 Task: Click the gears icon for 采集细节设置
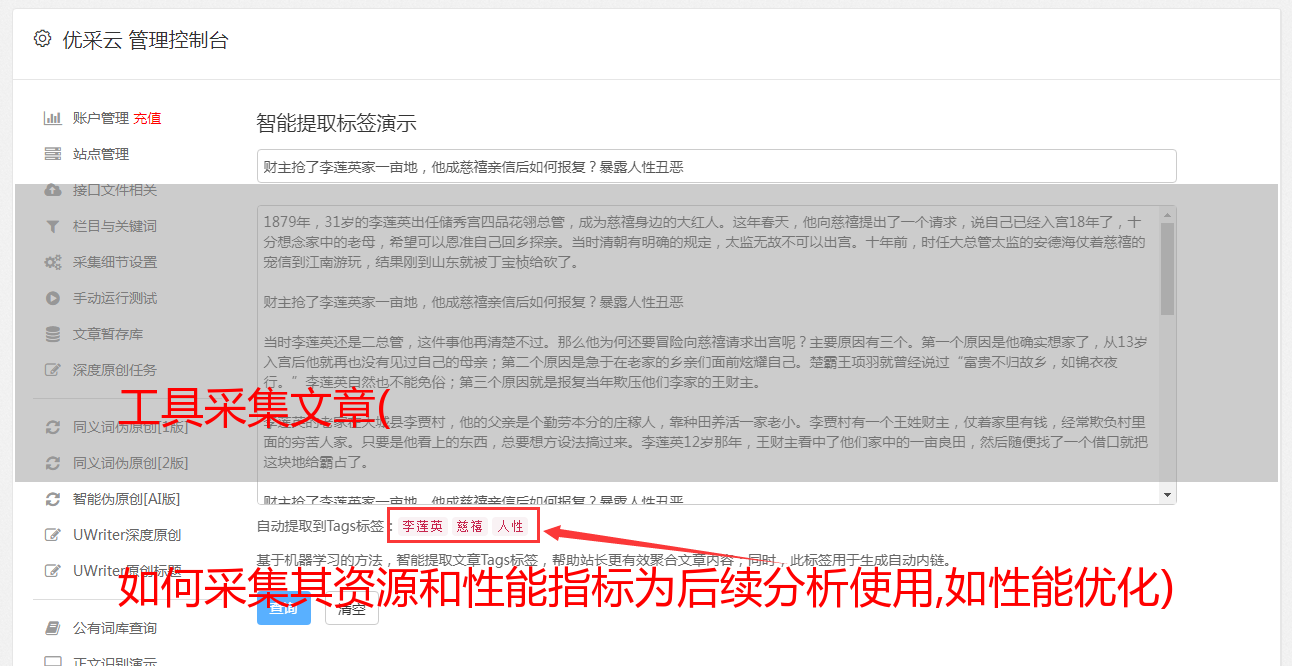(52, 262)
